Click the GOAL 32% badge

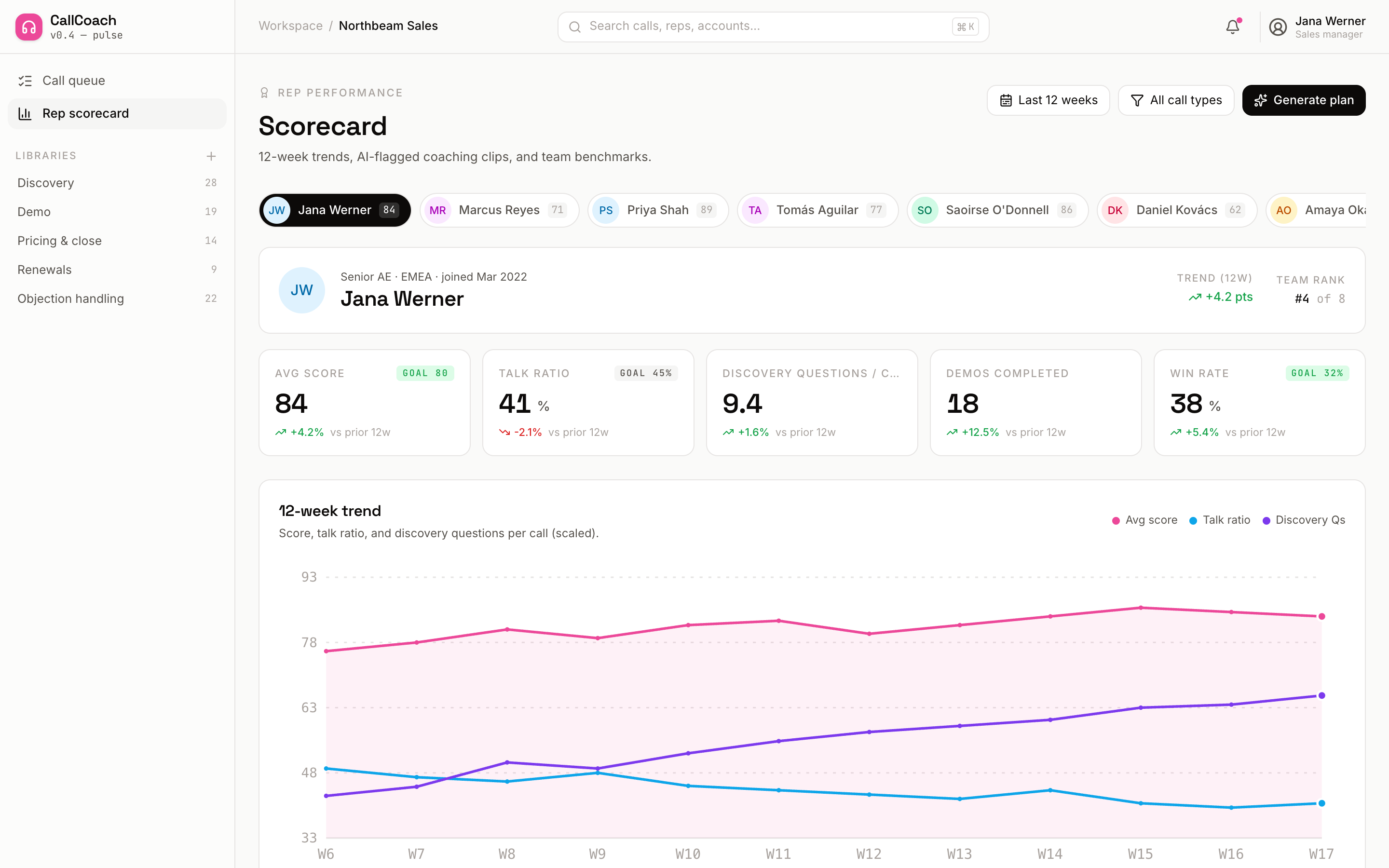(1317, 373)
